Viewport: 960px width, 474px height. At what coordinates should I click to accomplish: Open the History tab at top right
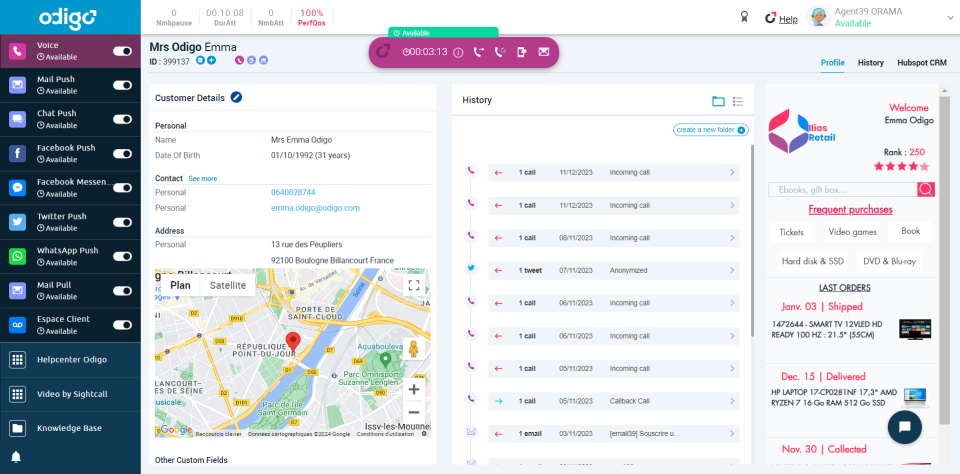coord(870,63)
